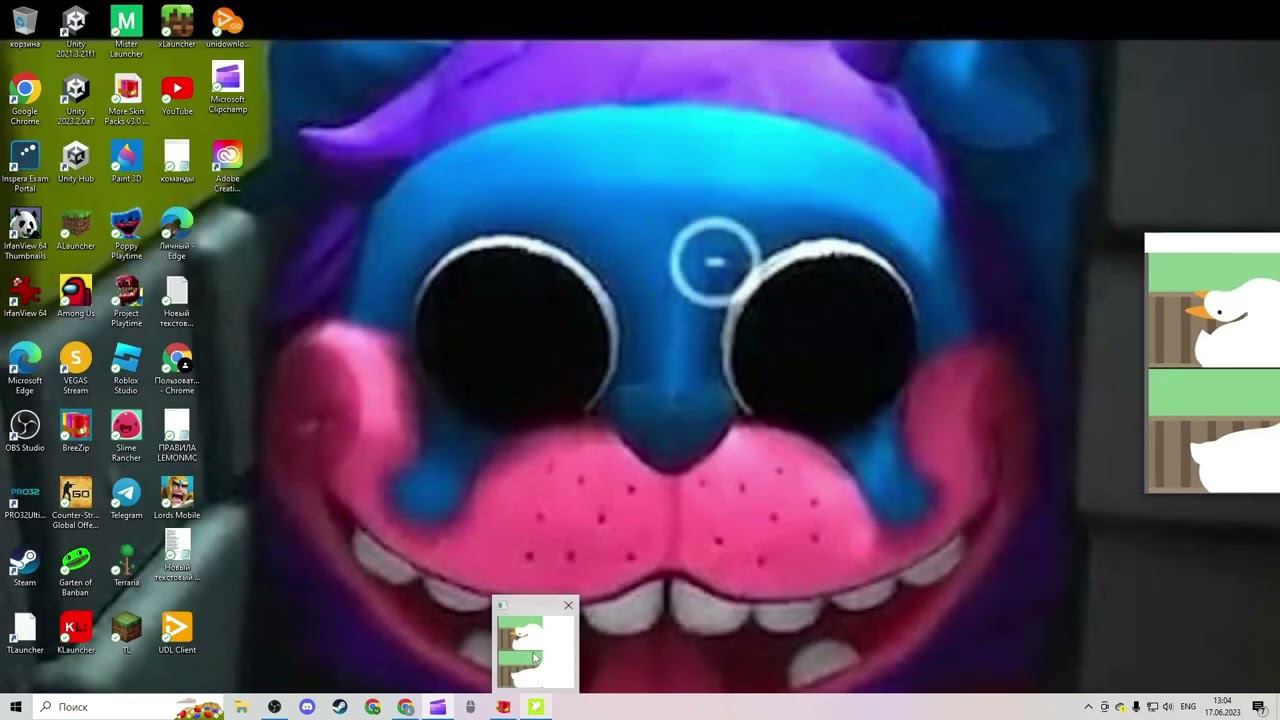Screen dimensions: 1280x720
Task: Switch to OBS Studio in taskbar
Action: (274, 707)
